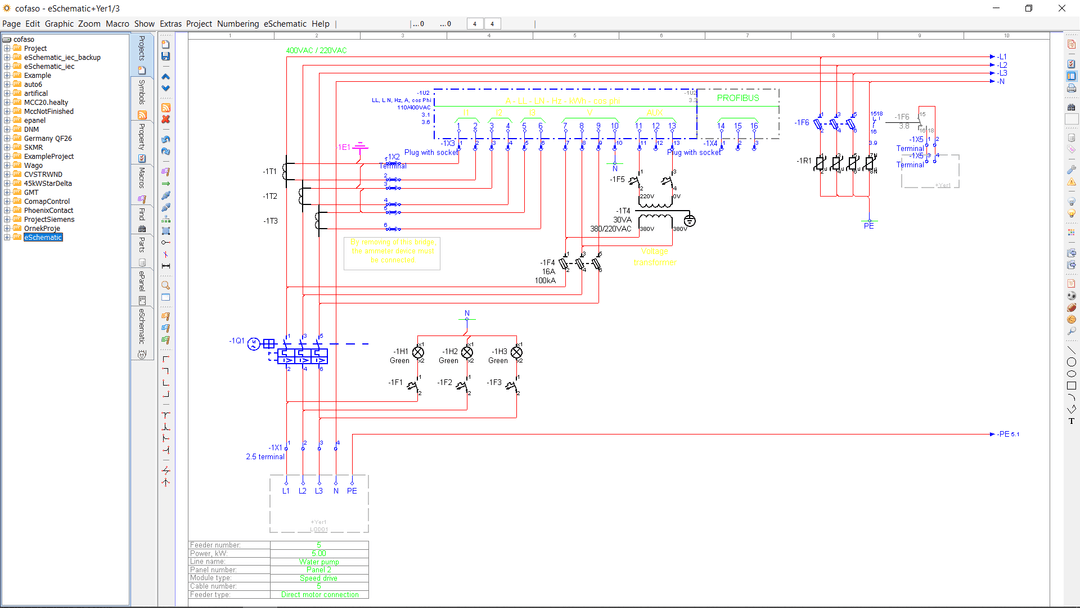1080x608 pixels.
Task: Click the color grid palette icon
Action: click(x=1071, y=233)
